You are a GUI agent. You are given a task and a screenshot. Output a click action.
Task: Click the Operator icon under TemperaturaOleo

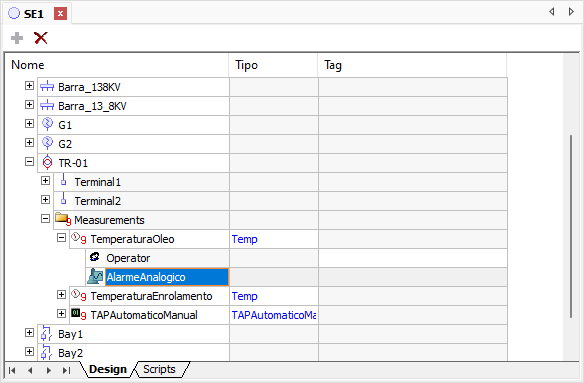(95, 257)
